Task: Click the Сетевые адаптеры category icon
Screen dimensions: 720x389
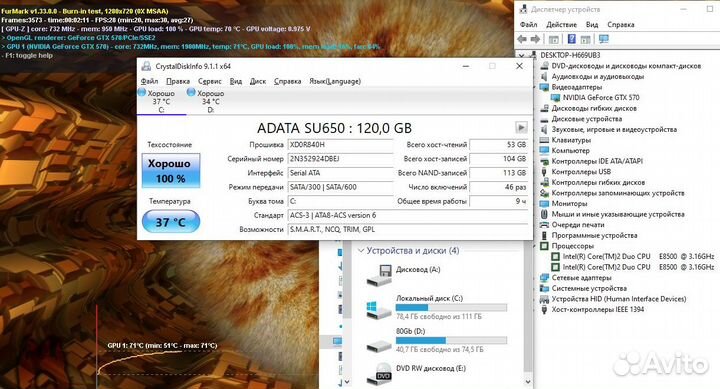Action: point(545,277)
